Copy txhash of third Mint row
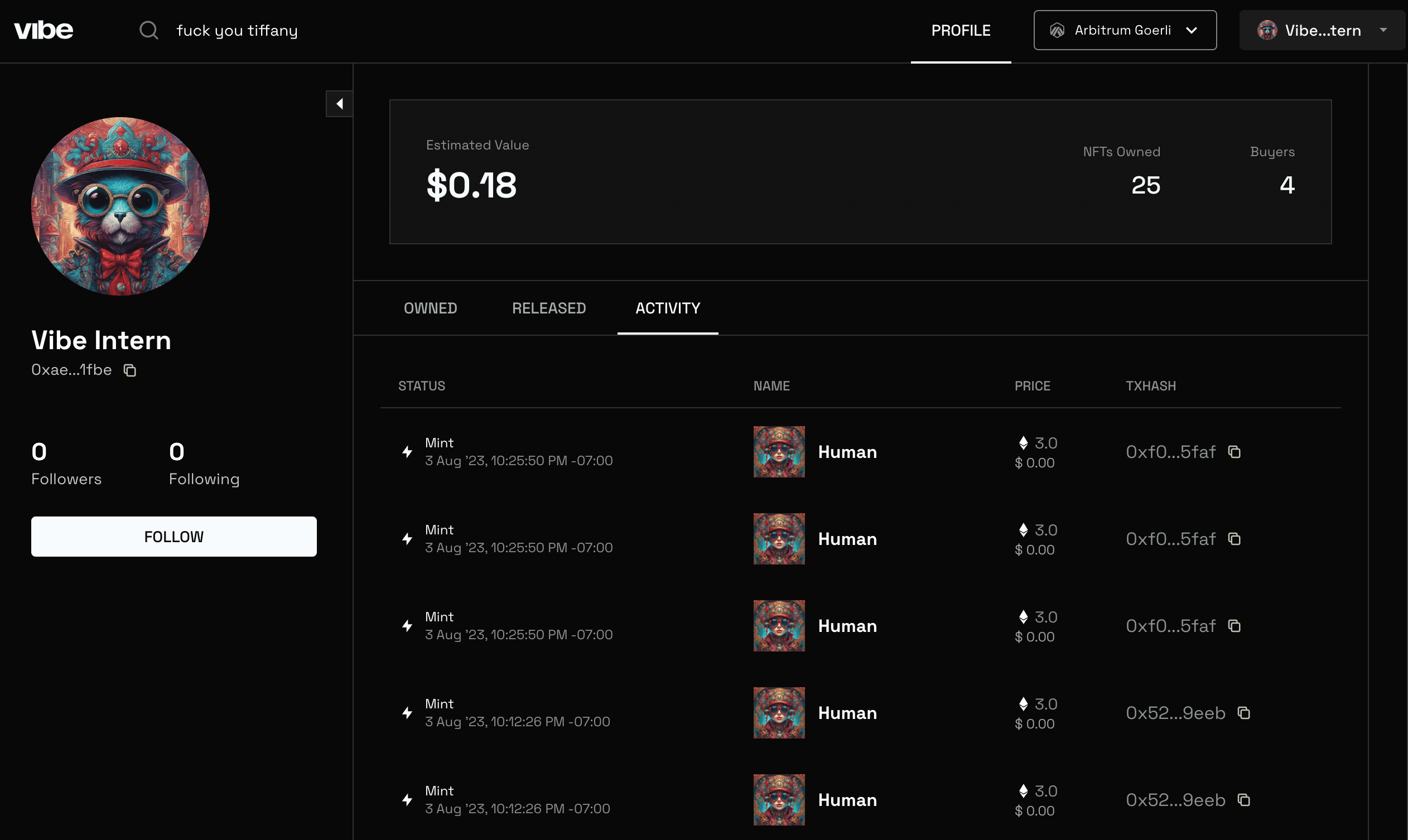This screenshot has height=840, width=1408. (x=1234, y=626)
